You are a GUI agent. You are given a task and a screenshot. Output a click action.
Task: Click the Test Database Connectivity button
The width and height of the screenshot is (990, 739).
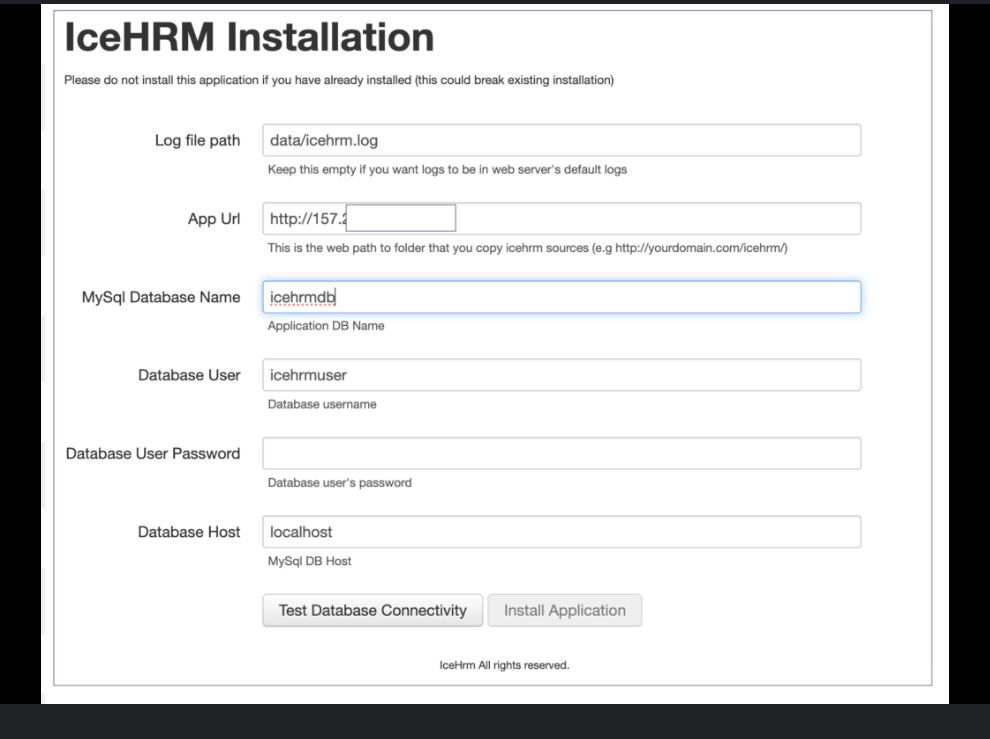[373, 610]
